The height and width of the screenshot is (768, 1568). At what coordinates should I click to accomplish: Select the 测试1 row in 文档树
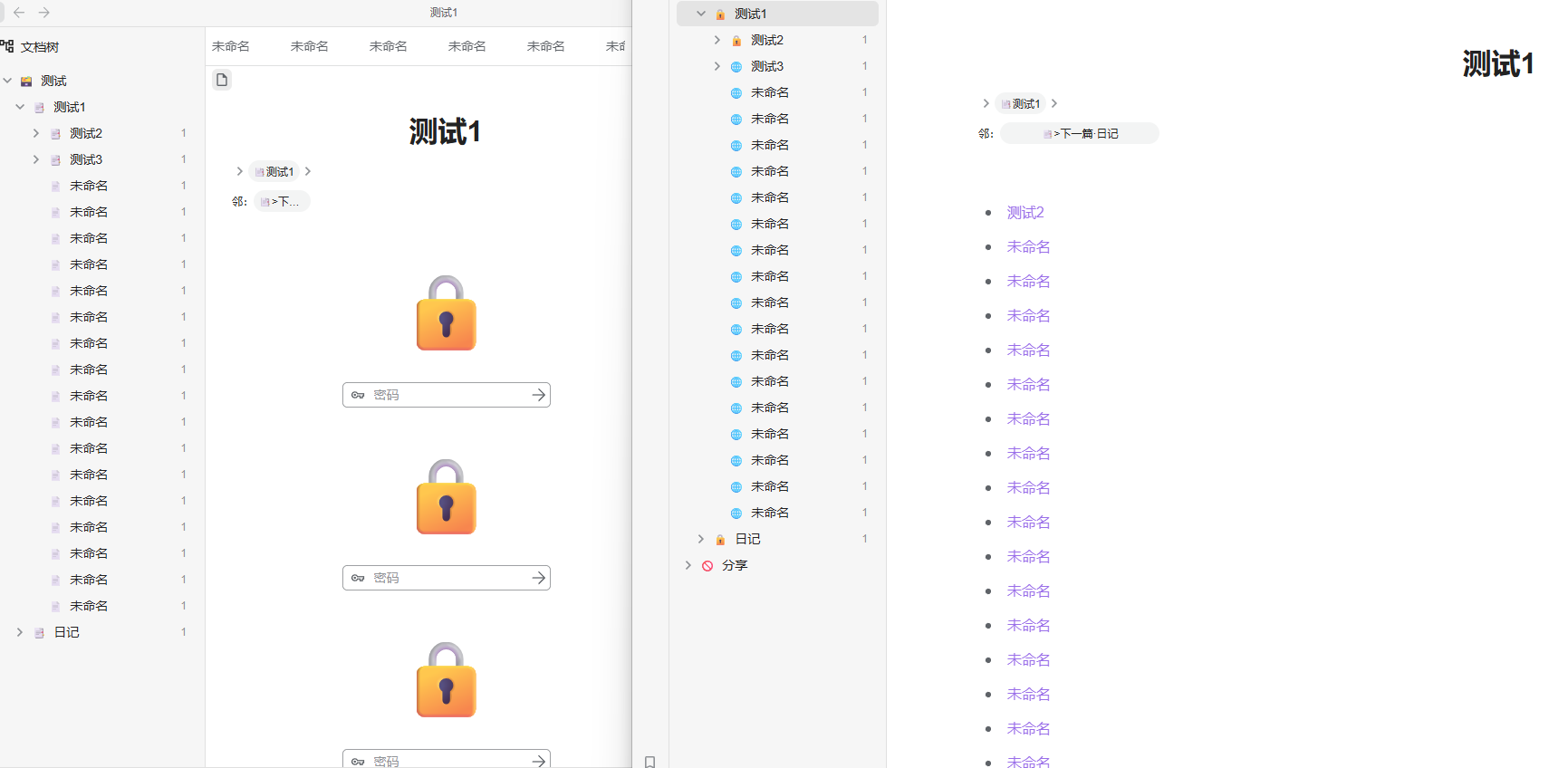coord(102,107)
